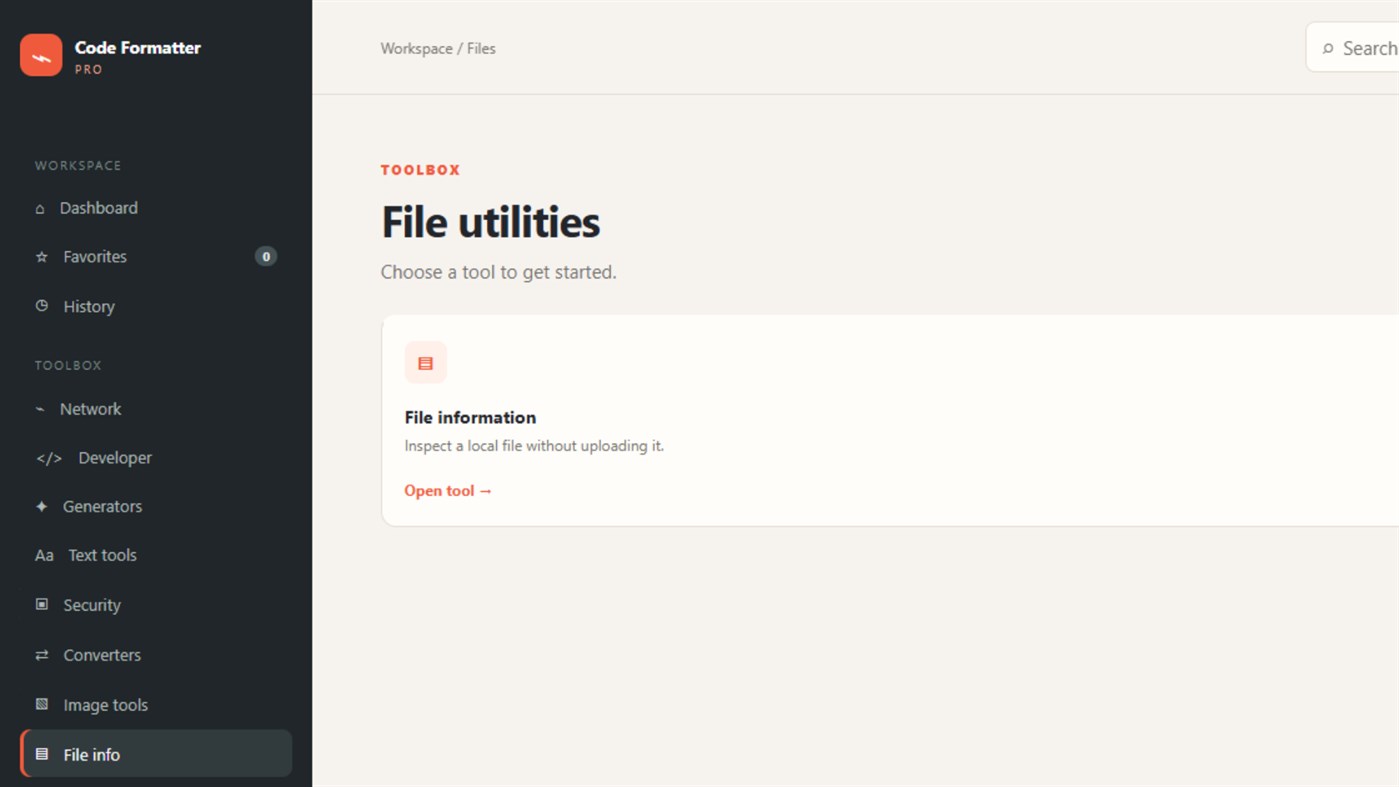The image size is (1399, 787).
Task: Click the Code Formatter logo icon
Action: tap(41, 55)
